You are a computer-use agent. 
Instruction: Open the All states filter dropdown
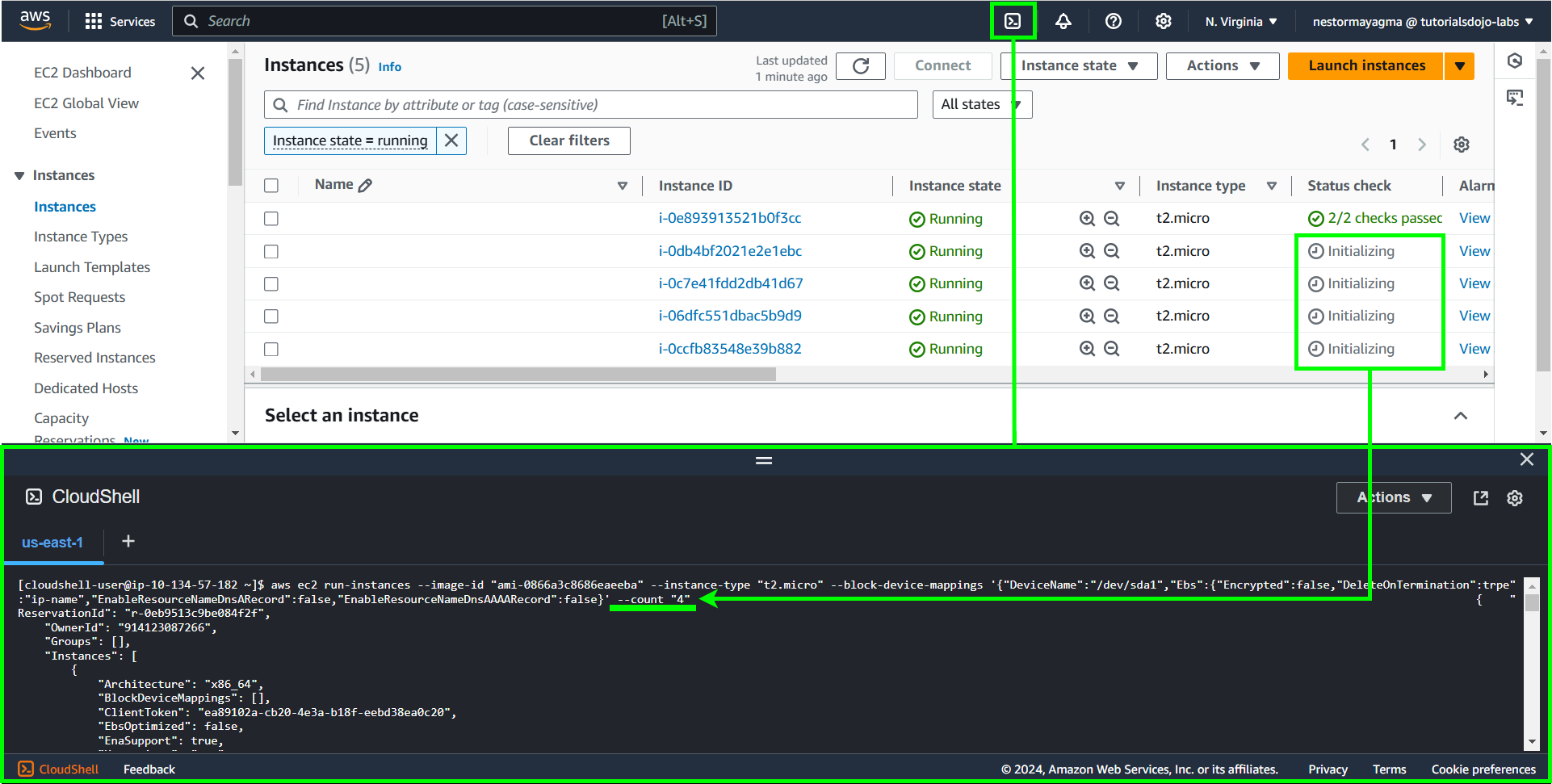[982, 105]
